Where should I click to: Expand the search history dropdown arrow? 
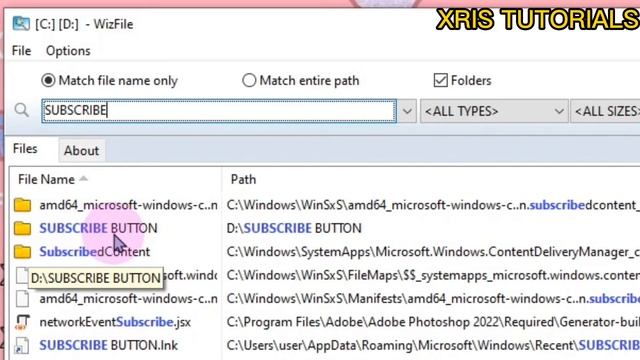coord(407,111)
